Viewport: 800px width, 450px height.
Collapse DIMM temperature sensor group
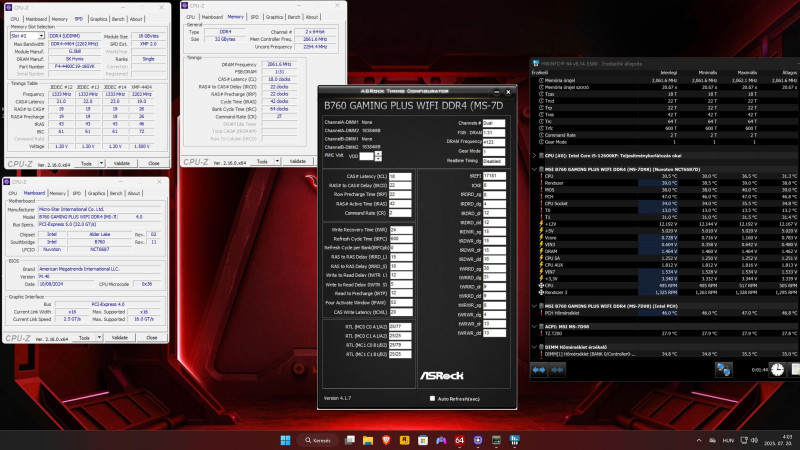click(535, 347)
